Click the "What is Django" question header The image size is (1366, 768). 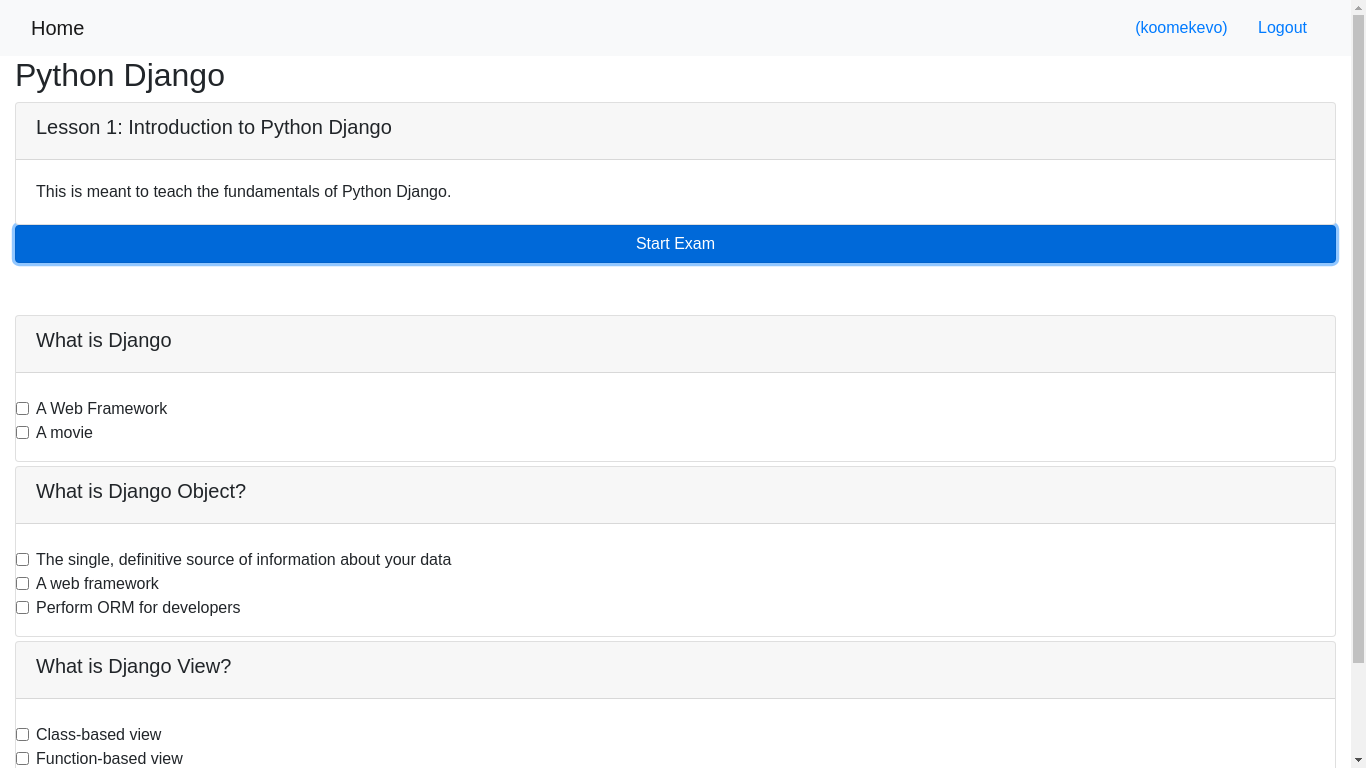tap(103, 340)
